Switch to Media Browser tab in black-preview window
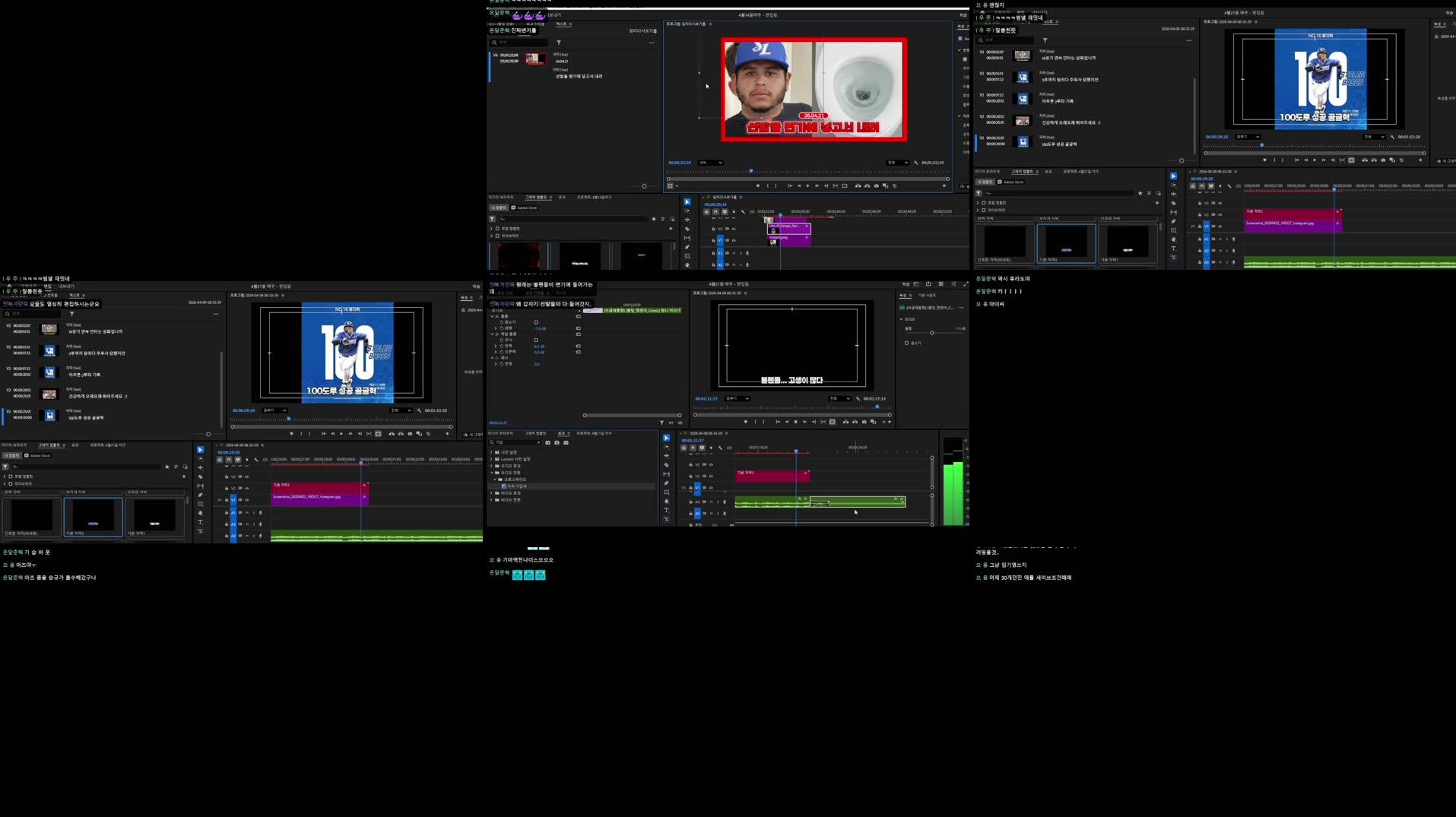 click(x=500, y=433)
